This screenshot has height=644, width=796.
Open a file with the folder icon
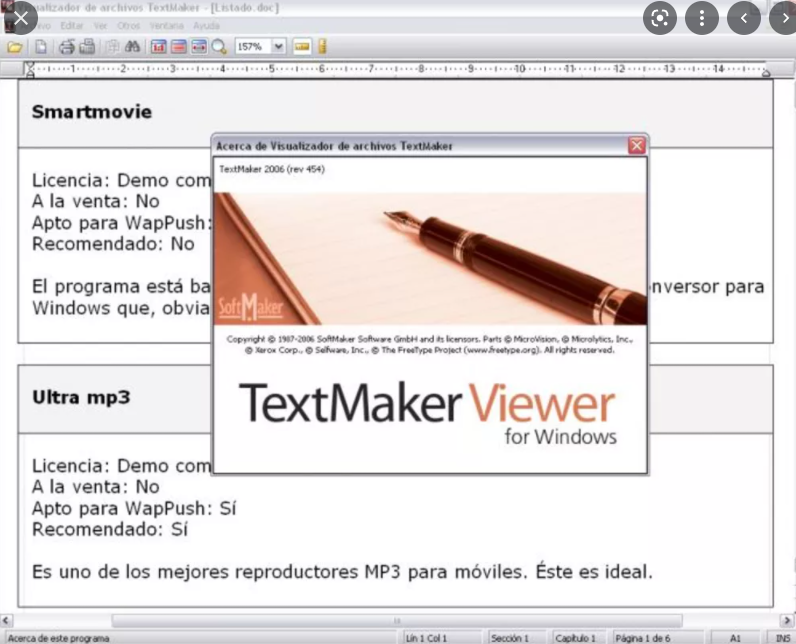click(15, 47)
